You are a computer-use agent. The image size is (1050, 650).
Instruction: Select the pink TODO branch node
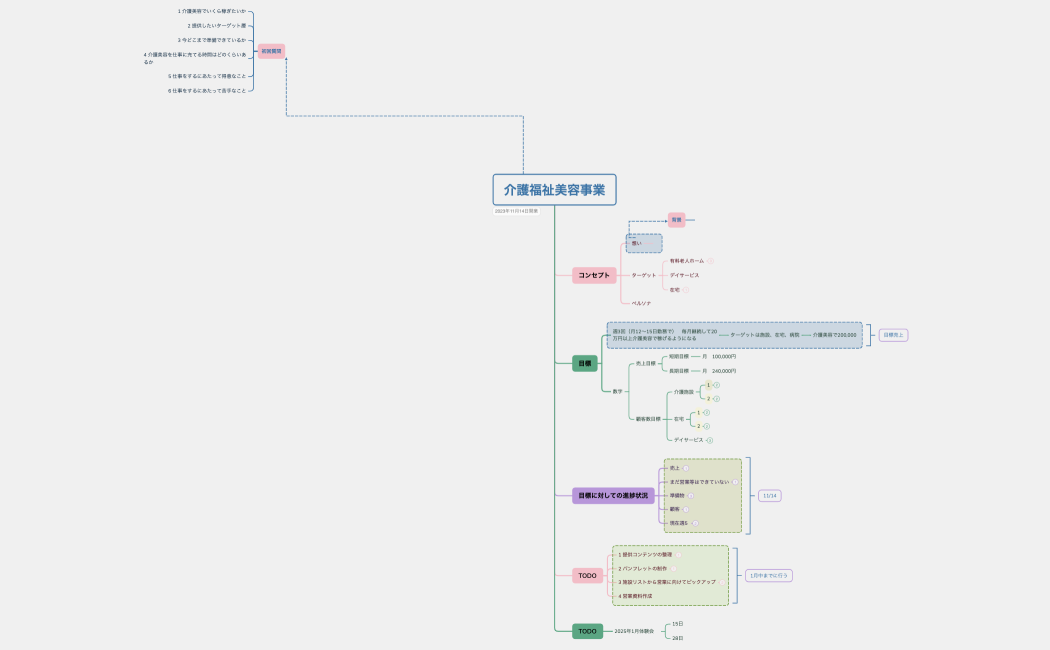point(587,575)
